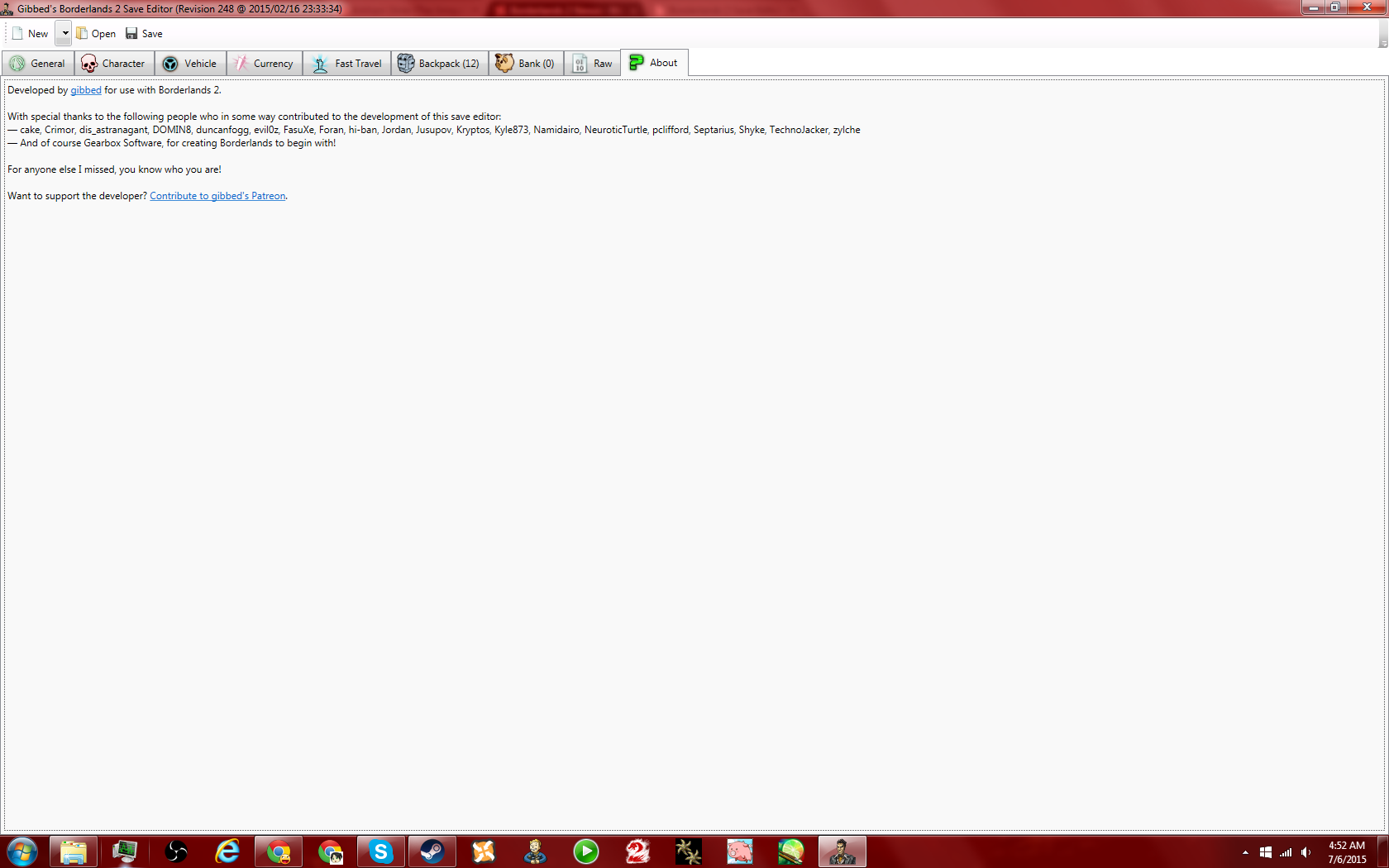Open the Windows Start menu orb

22,851
